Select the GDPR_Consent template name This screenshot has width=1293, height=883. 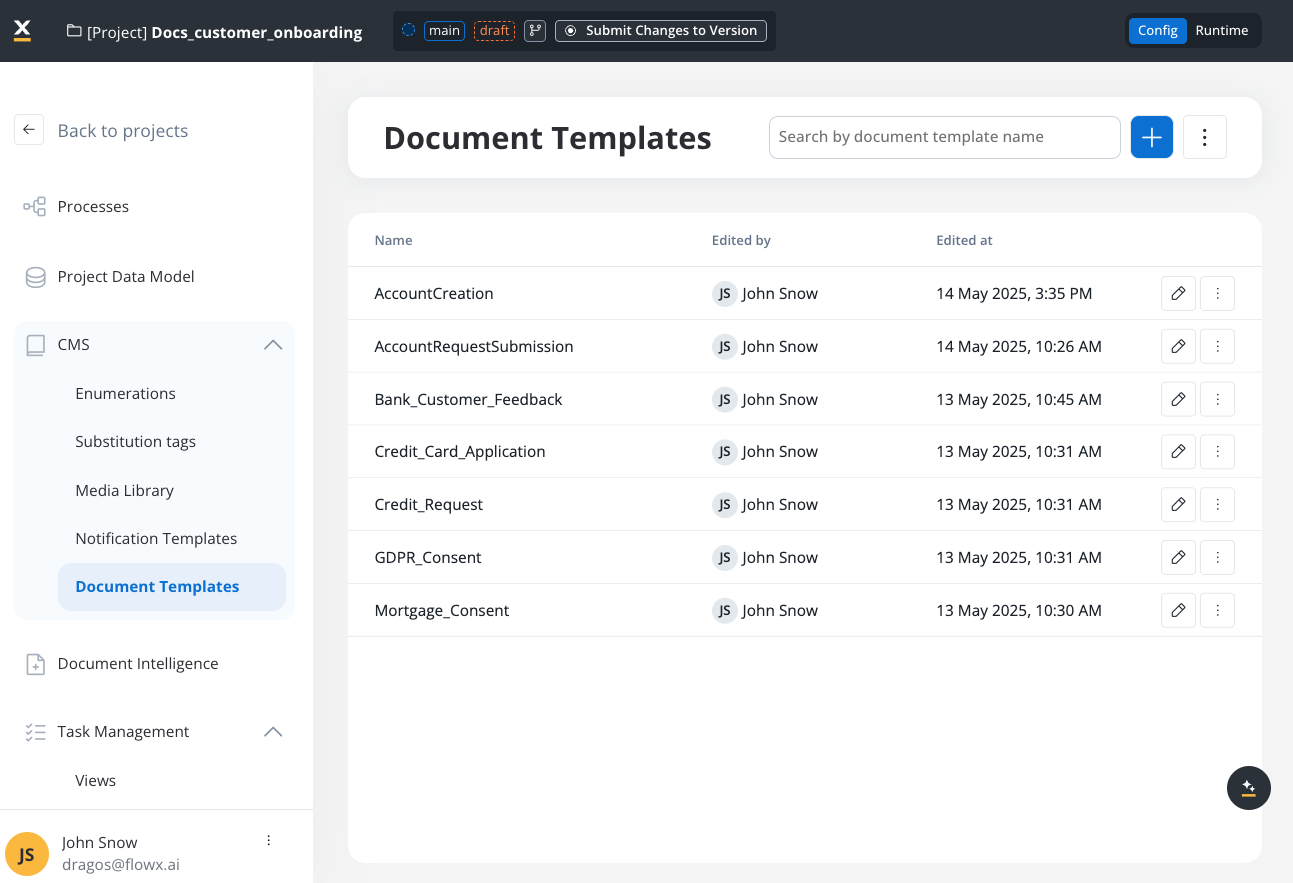(x=428, y=558)
